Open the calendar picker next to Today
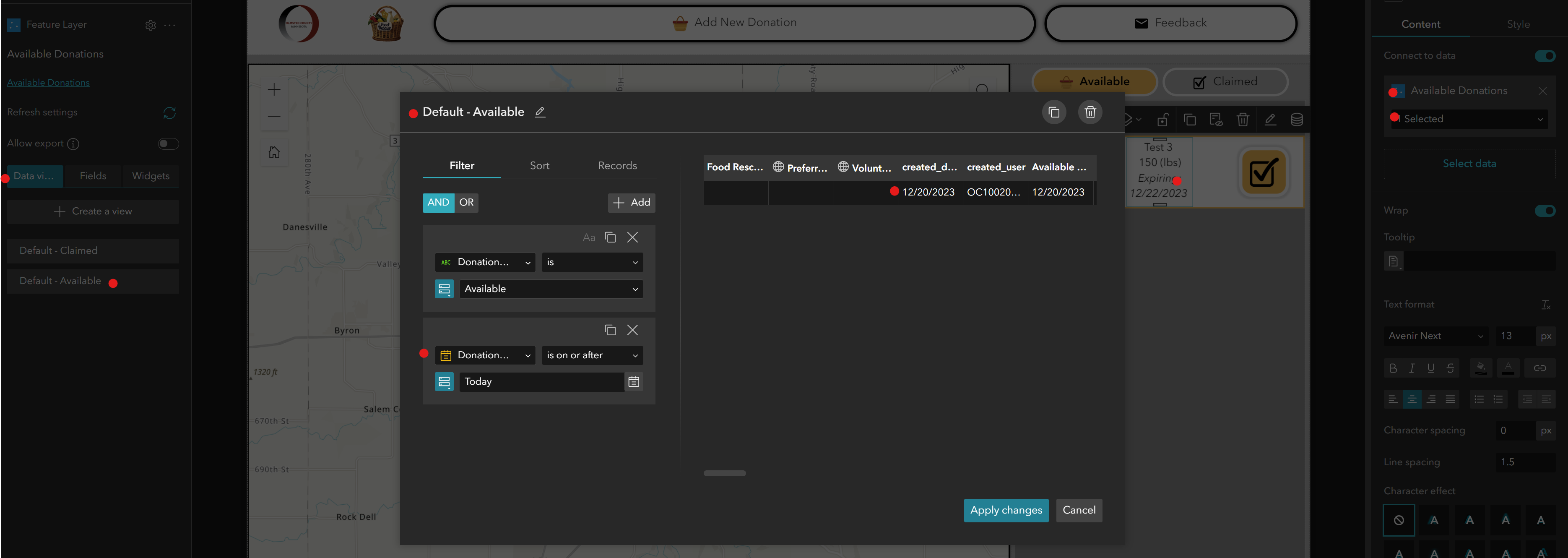This screenshot has height=558, width=1568. 634,382
